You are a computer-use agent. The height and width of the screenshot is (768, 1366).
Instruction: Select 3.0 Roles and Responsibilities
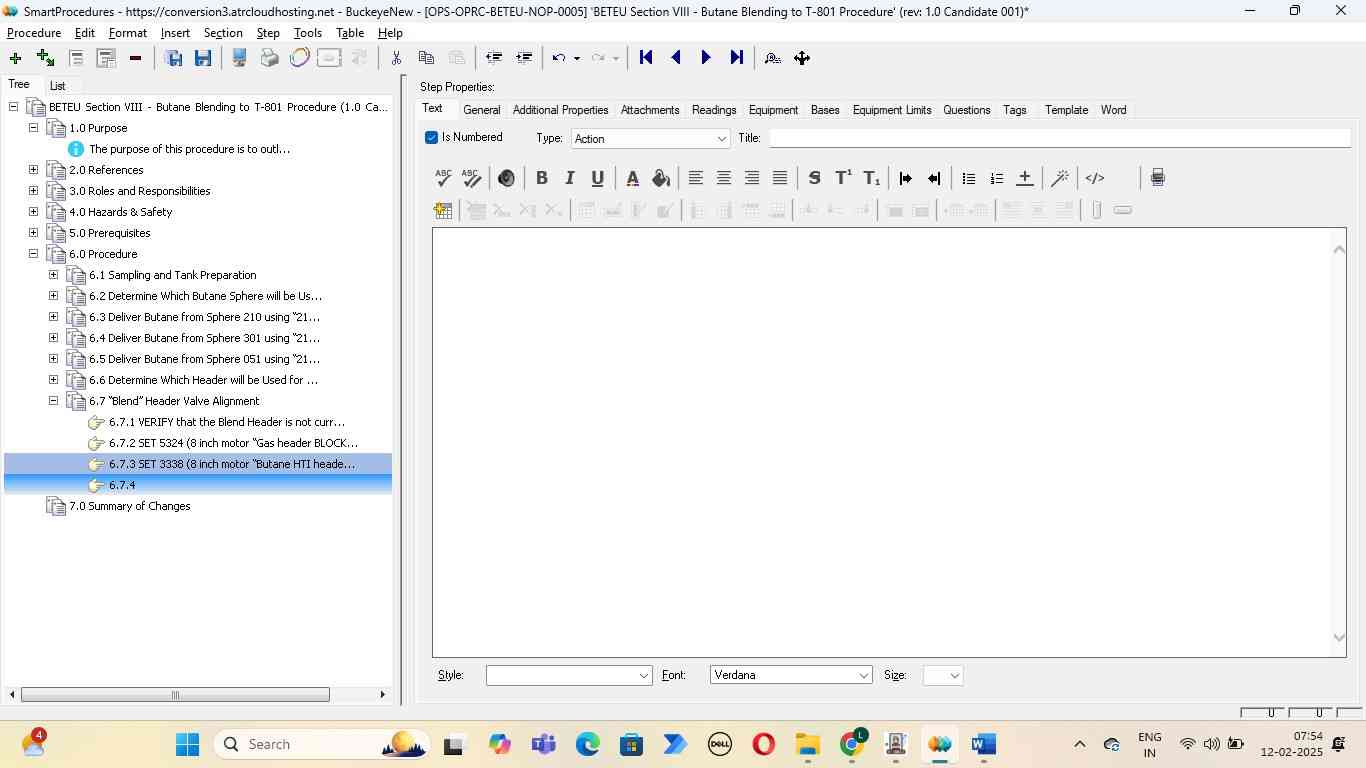(139, 191)
